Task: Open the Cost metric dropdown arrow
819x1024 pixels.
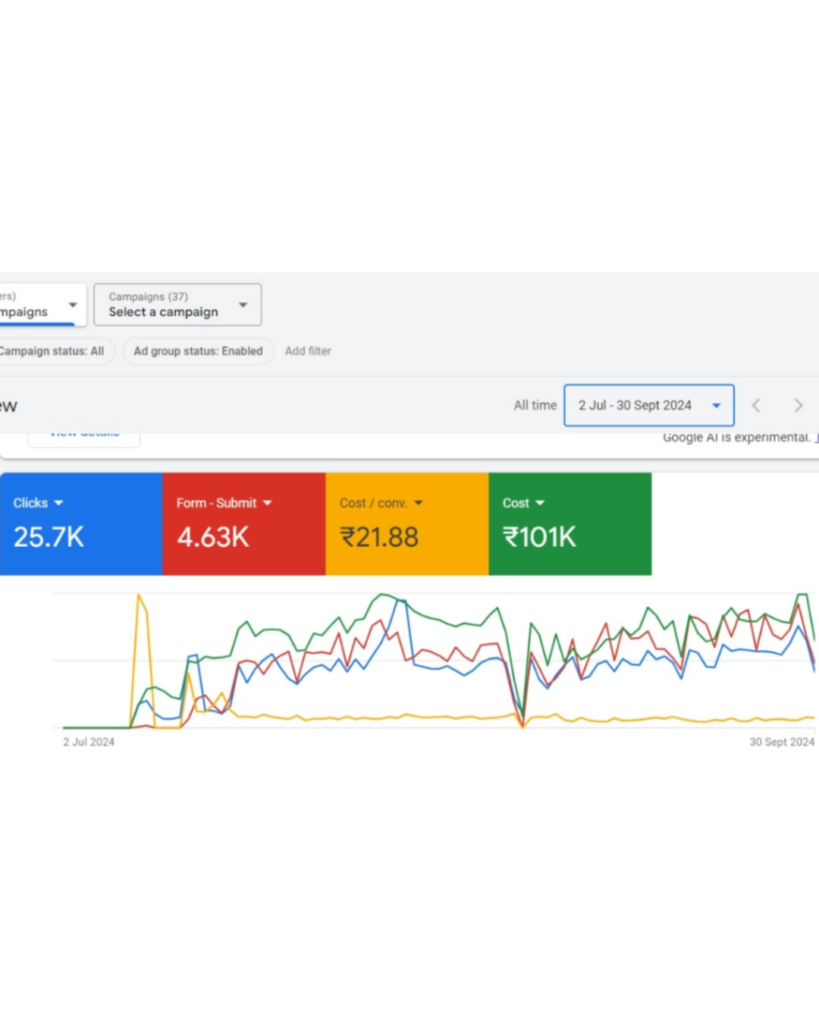Action: click(540, 503)
